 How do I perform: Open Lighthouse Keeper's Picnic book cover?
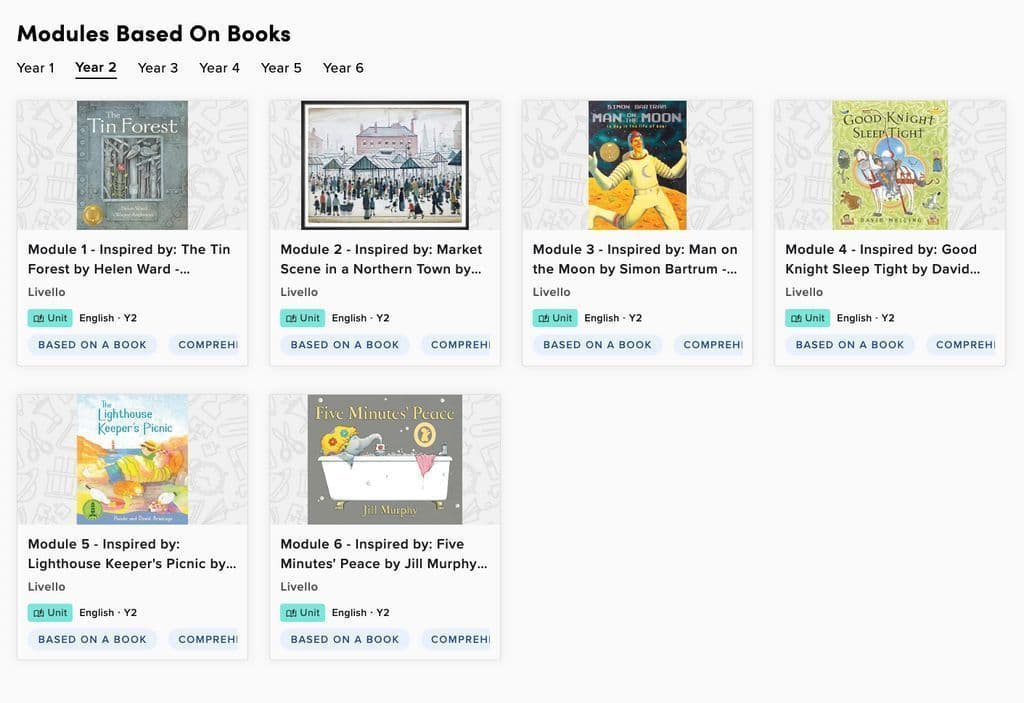click(132, 459)
